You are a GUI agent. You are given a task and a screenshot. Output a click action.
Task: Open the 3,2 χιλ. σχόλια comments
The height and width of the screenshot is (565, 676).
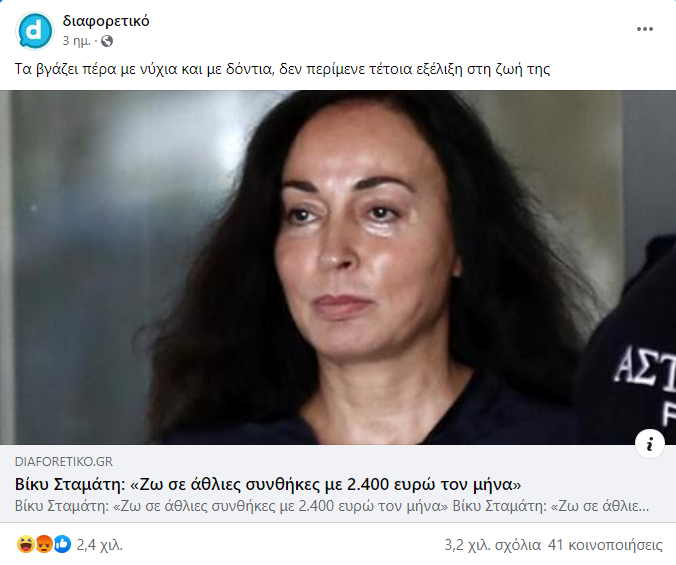[493, 545]
